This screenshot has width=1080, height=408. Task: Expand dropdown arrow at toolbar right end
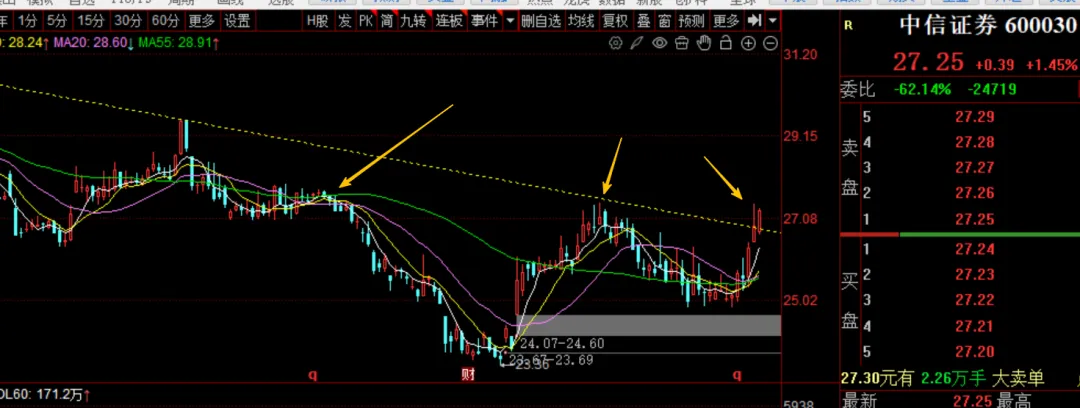pos(772,21)
